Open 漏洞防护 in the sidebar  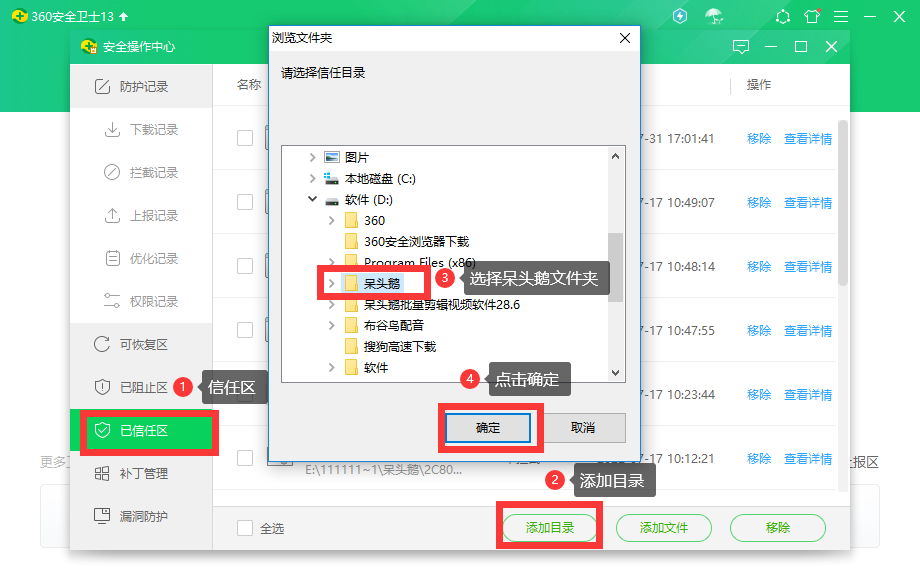(141, 516)
